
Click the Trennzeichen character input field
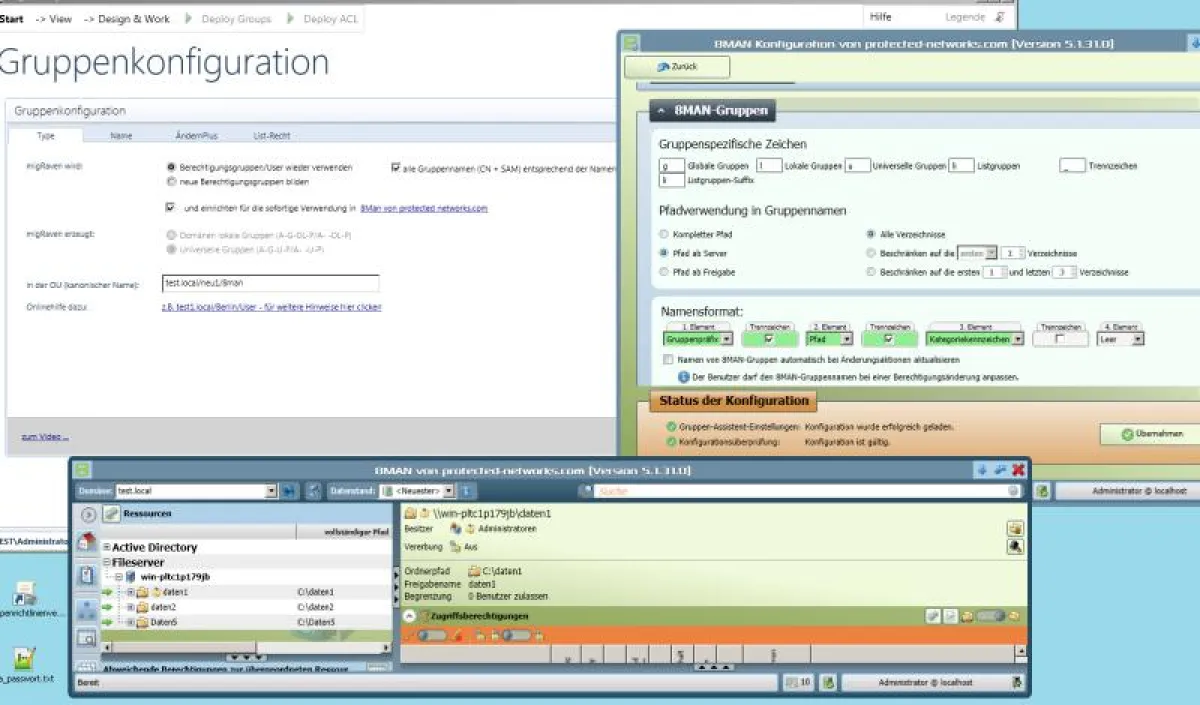pyautogui.click(x=1072, y=166)
